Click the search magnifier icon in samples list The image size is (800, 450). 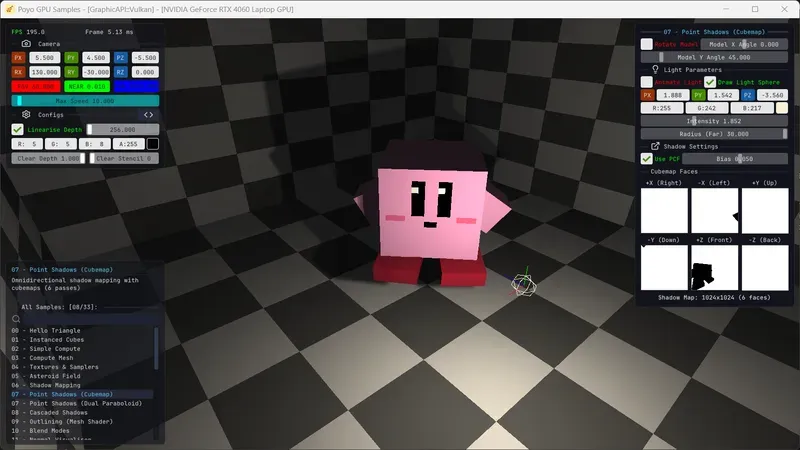coord(16,319)
